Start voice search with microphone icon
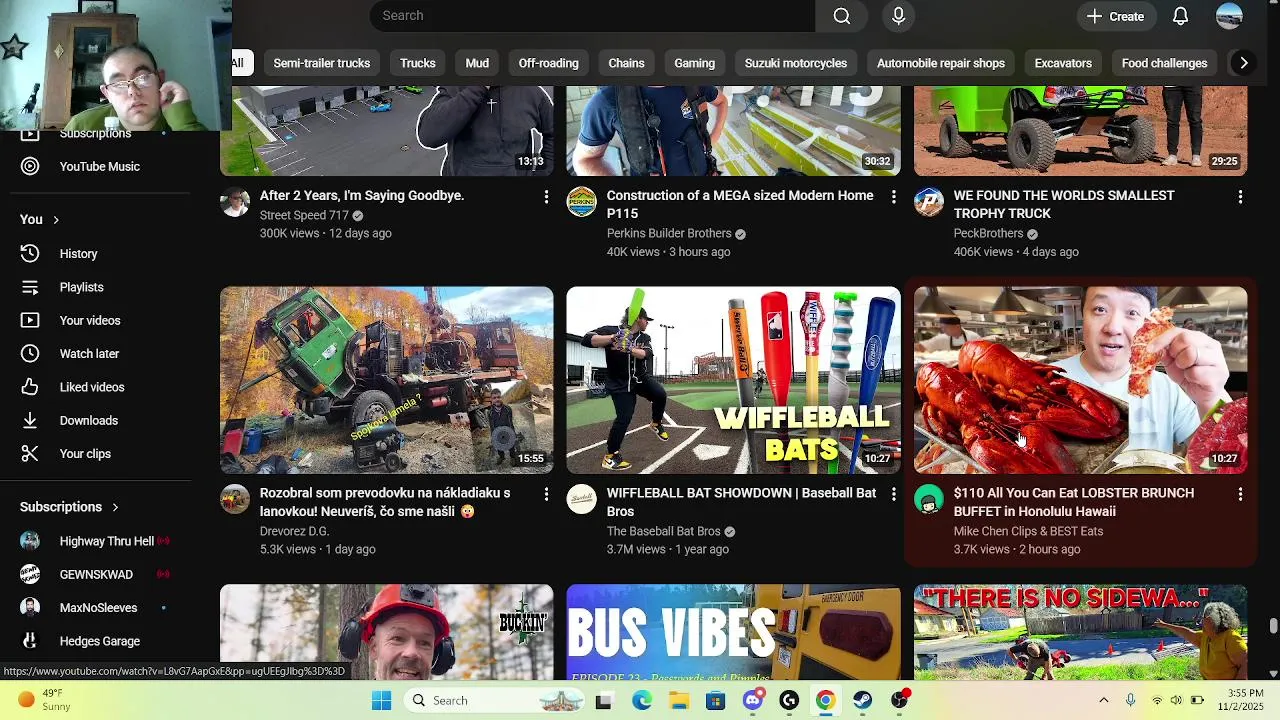 [898, 16]
